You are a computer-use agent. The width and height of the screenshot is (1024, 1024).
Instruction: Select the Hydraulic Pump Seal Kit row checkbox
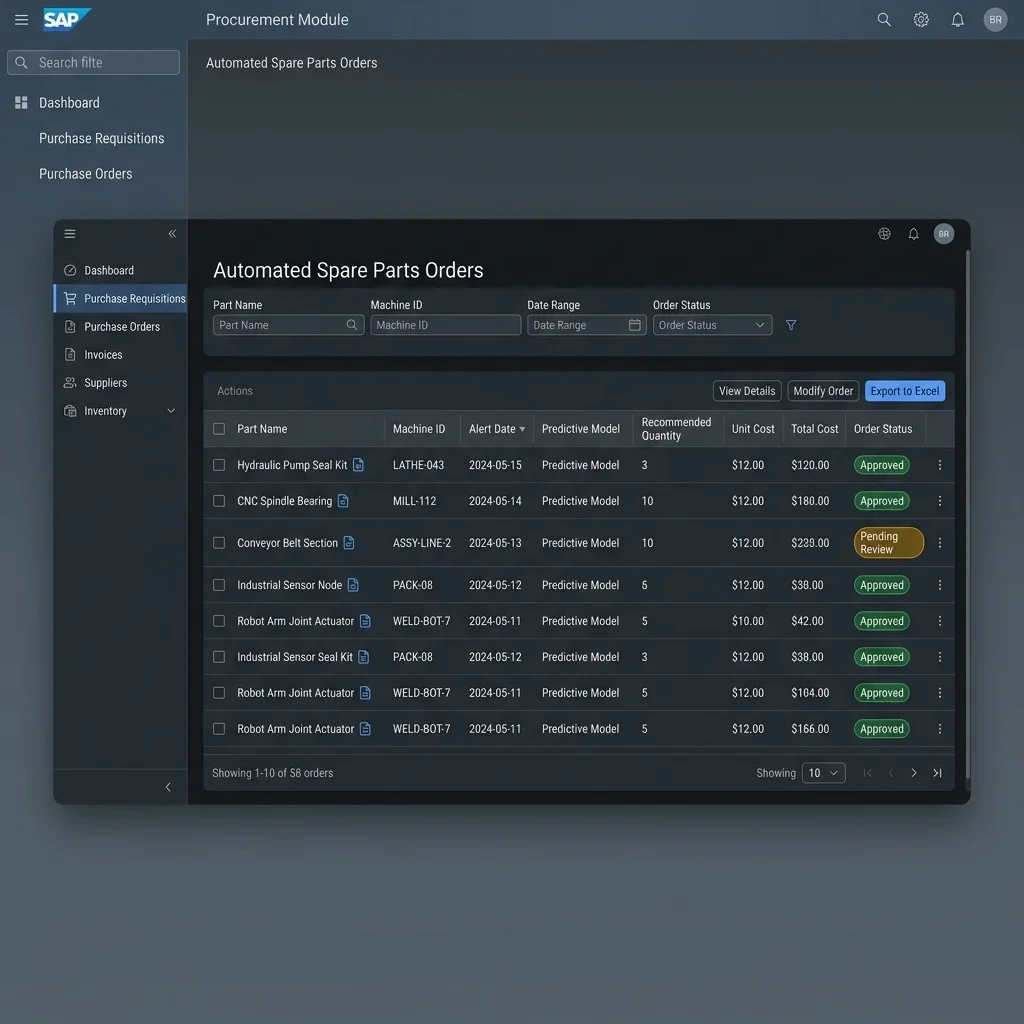click(x=219, y=465)
